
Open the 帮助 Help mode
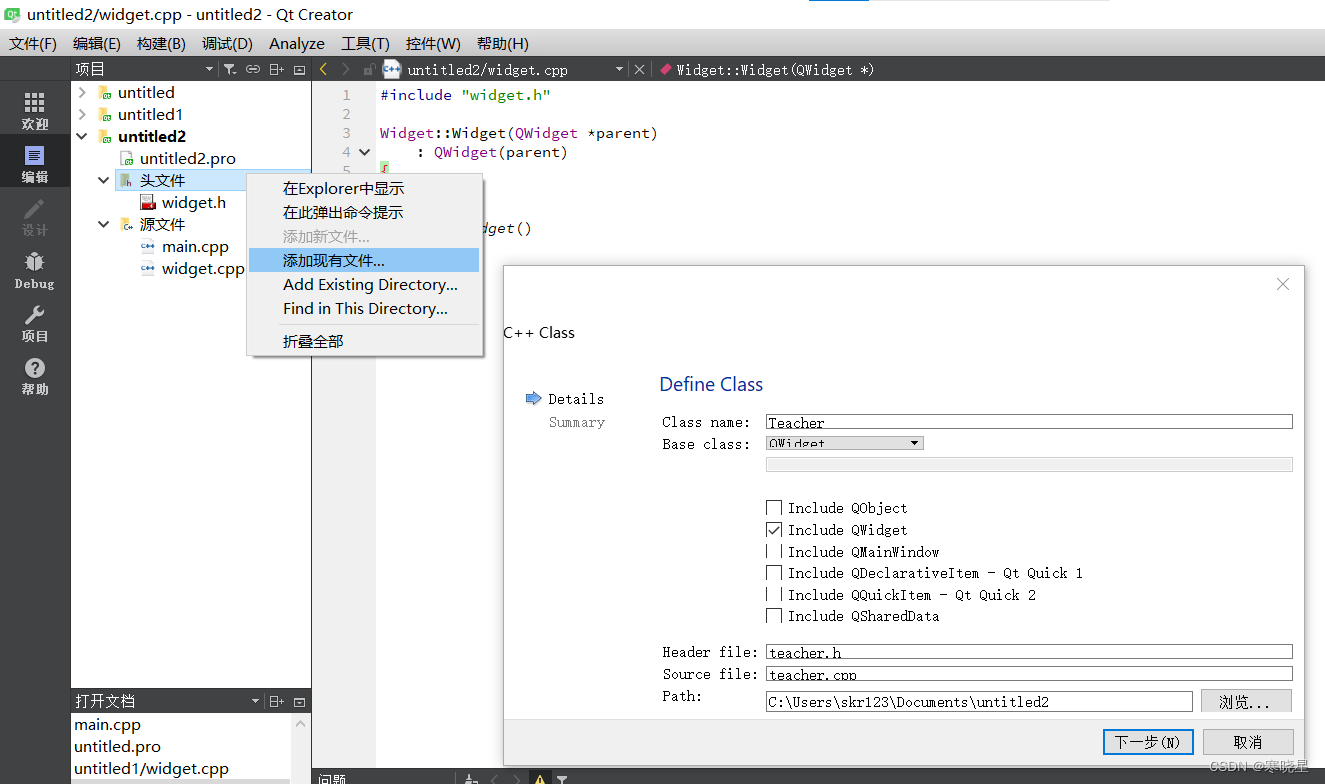[35, 376]
